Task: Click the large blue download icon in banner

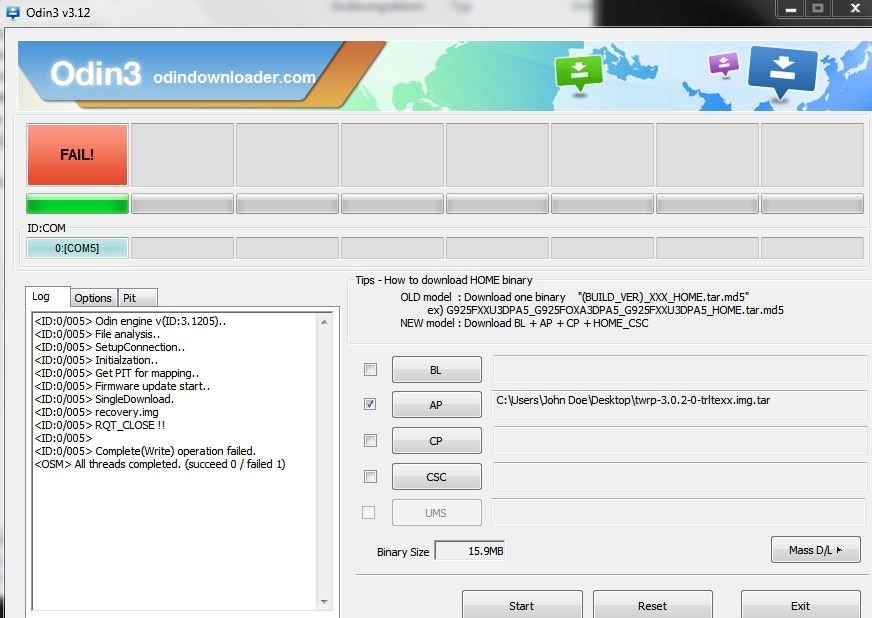Action: point(782,73)
